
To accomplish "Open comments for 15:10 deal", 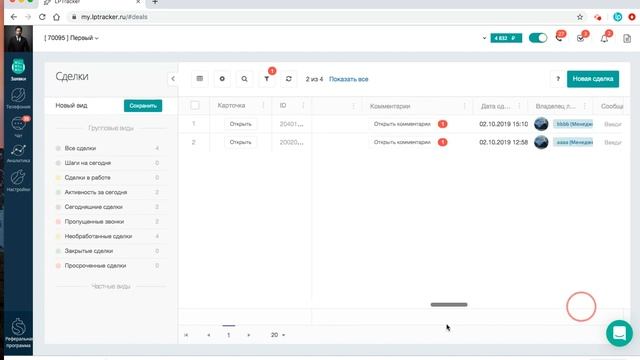I will coord(402,124).
